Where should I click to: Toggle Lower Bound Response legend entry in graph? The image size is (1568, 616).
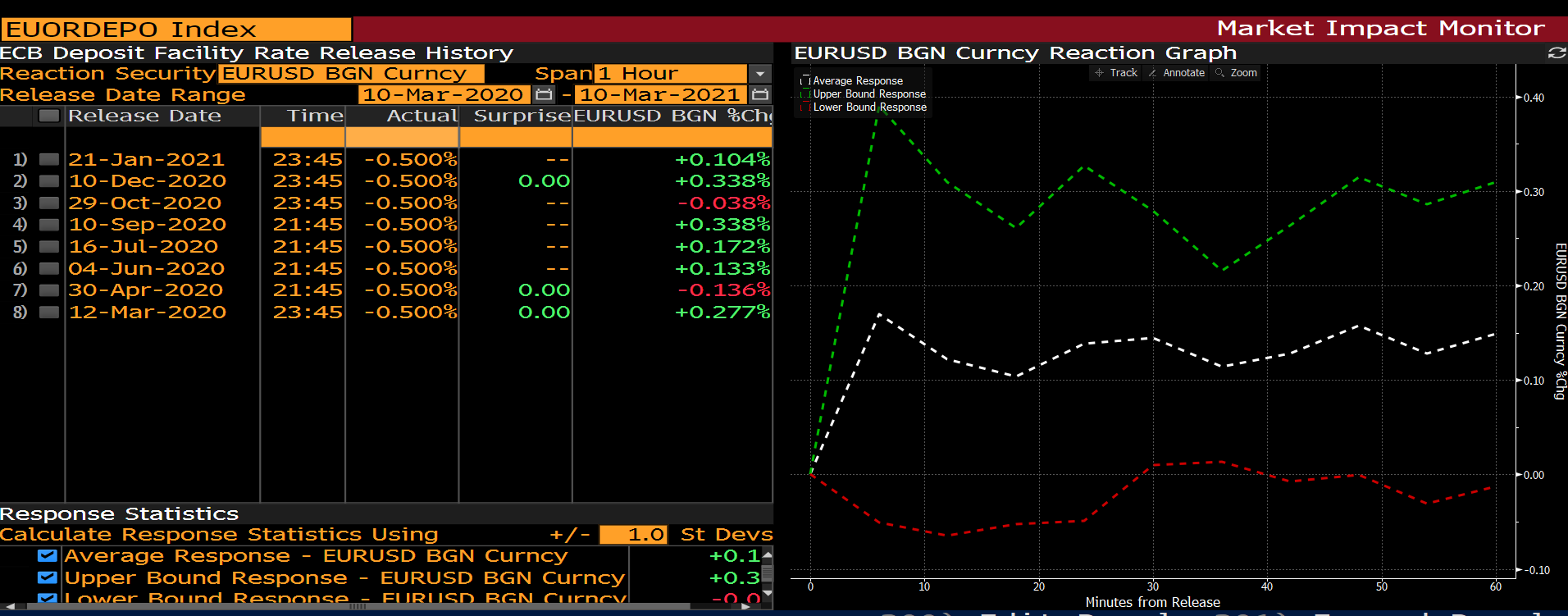click(x=864, y=107)
